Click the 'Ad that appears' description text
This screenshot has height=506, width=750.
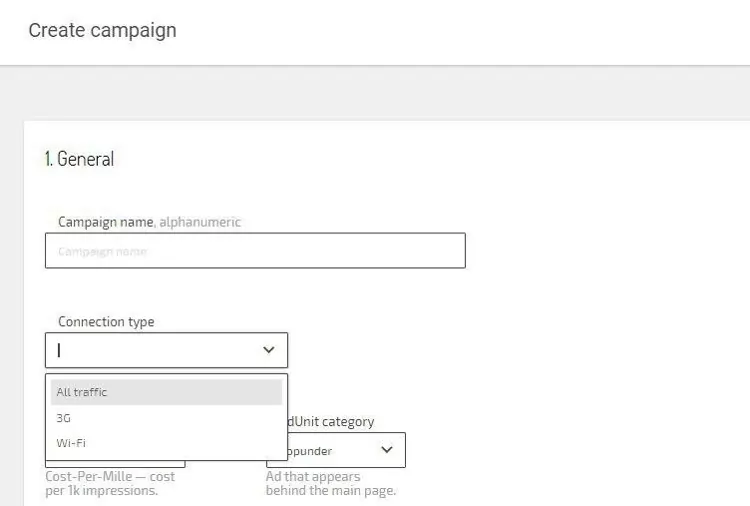[x=331, y=483]
